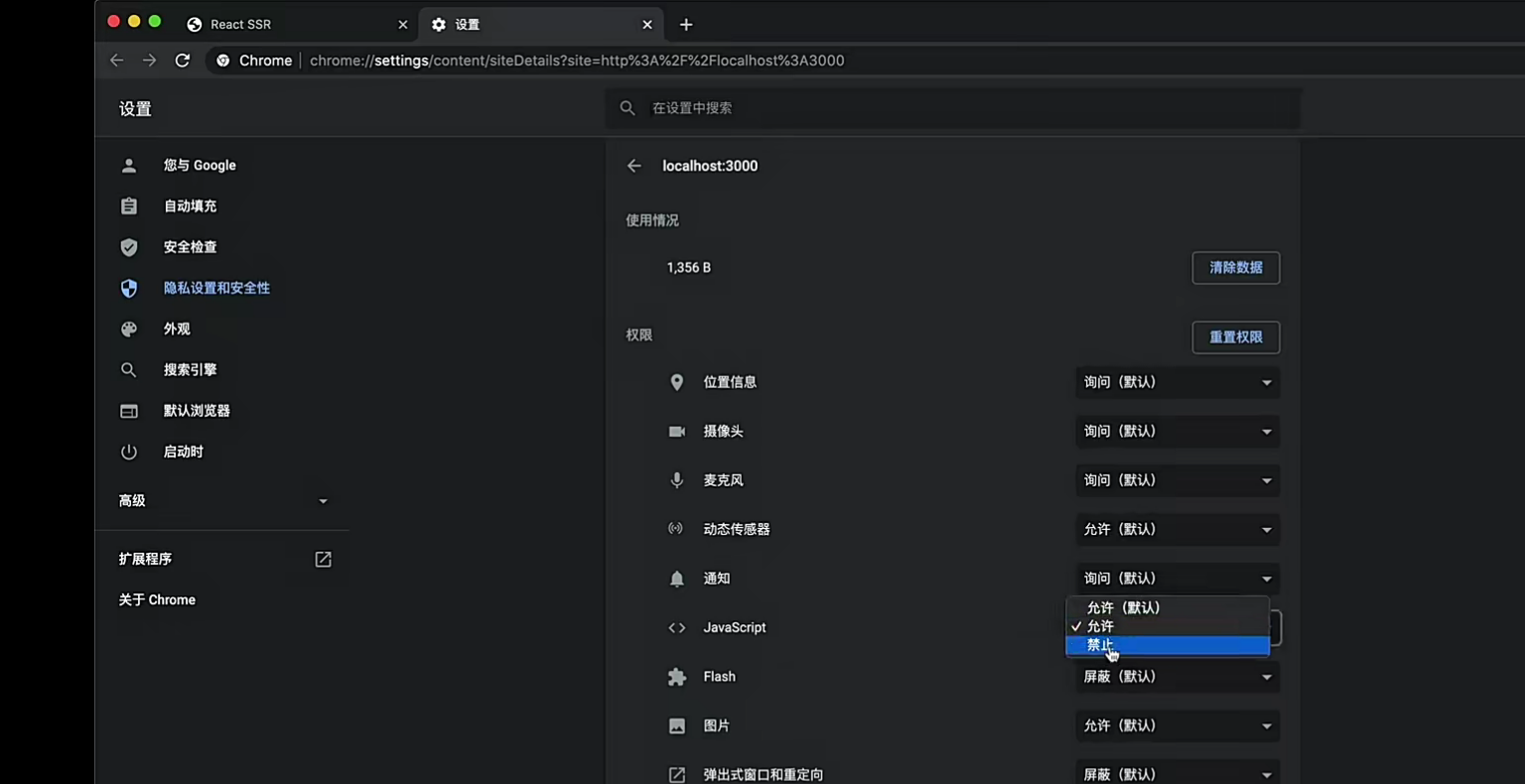This screenshot has height=784, width=1525.
Task: Click the shield icon for 安全检查
Action: tap(129, 247)
